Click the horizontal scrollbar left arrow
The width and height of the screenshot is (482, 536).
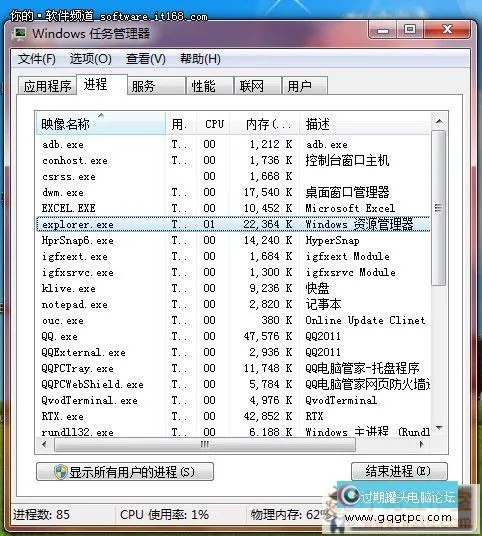click(x=44, y=444)
